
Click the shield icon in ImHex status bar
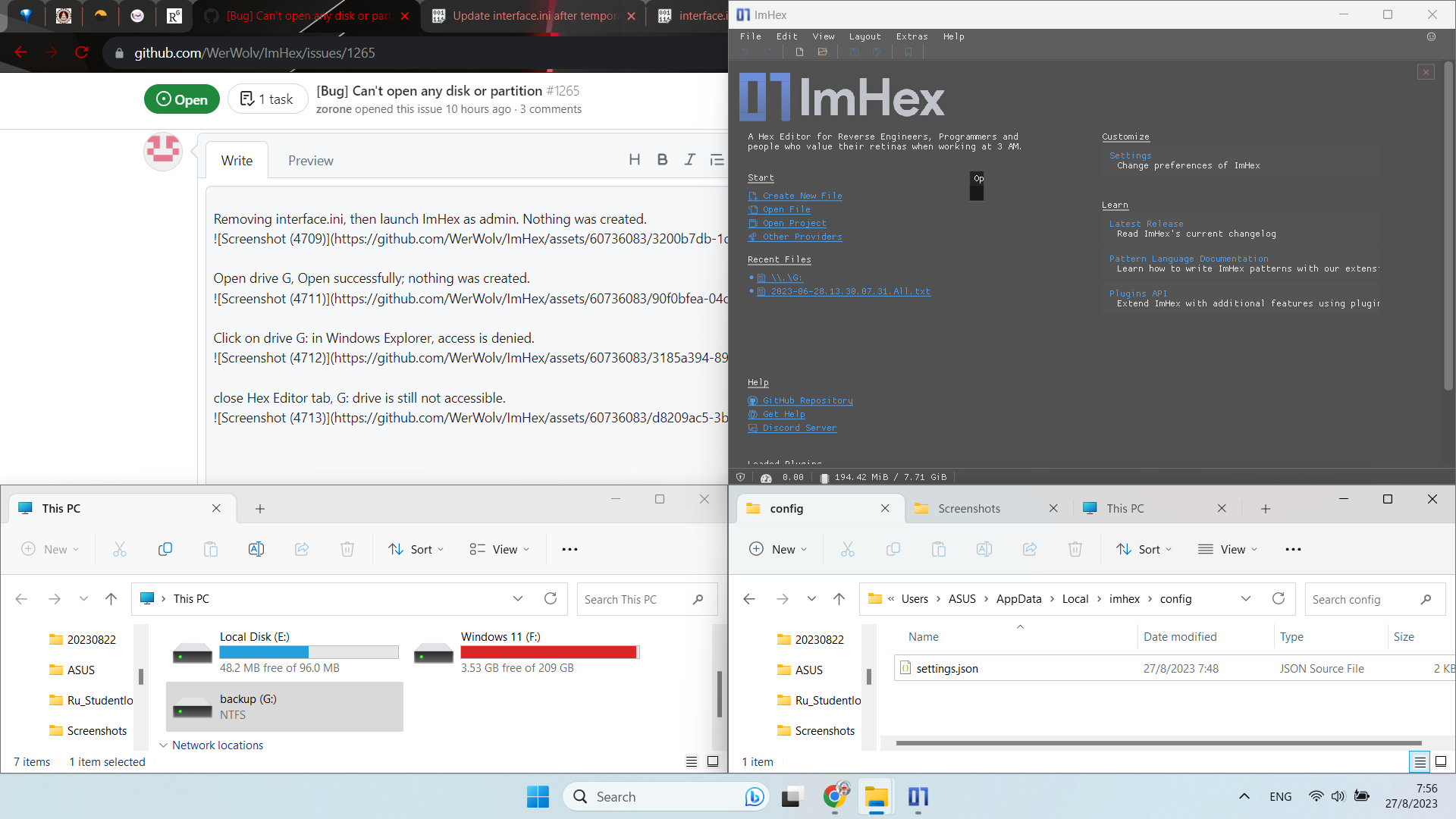(x=741, y=477)
